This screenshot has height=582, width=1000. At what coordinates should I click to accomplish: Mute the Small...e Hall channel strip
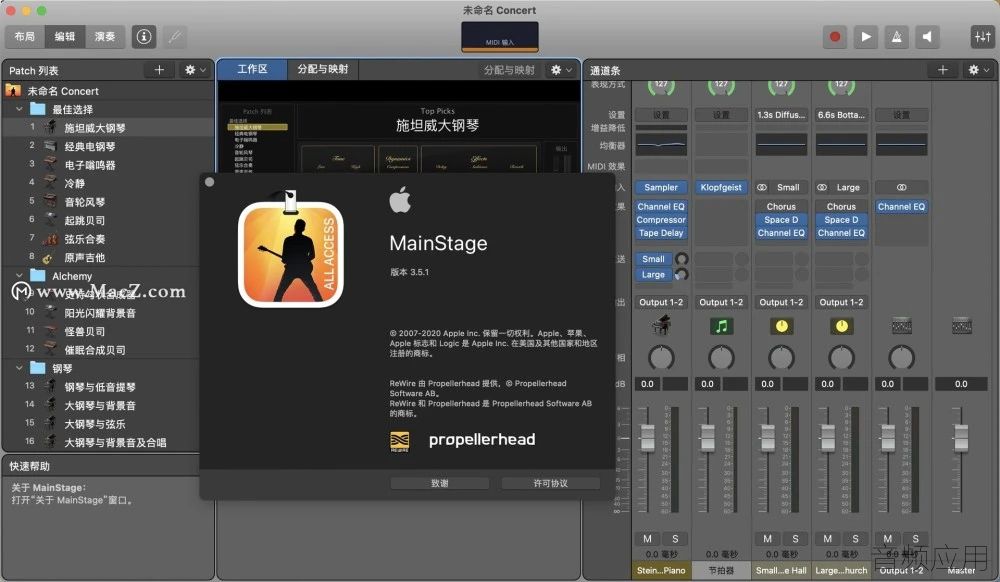click(767, 539)
